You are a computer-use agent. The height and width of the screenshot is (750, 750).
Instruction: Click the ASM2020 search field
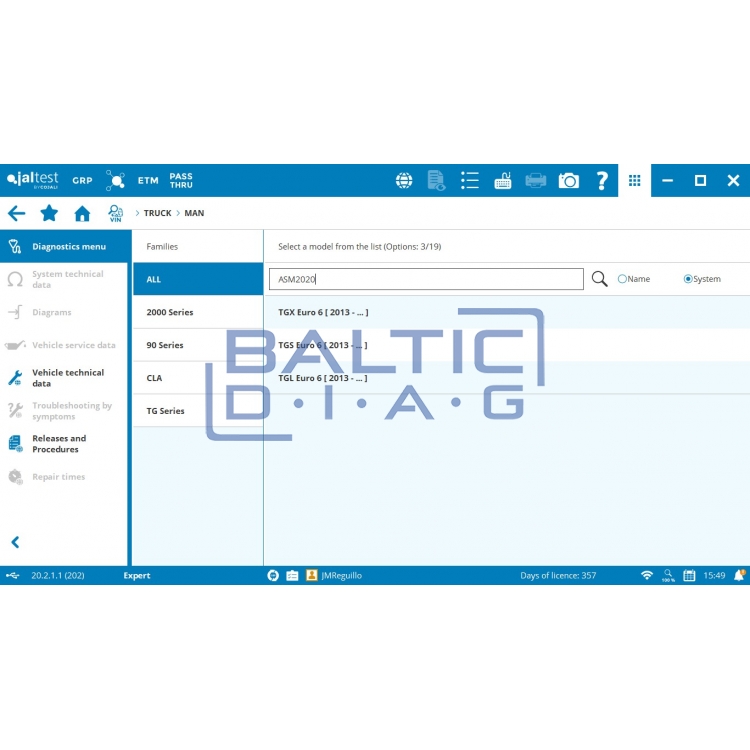[x=426, y=279]
